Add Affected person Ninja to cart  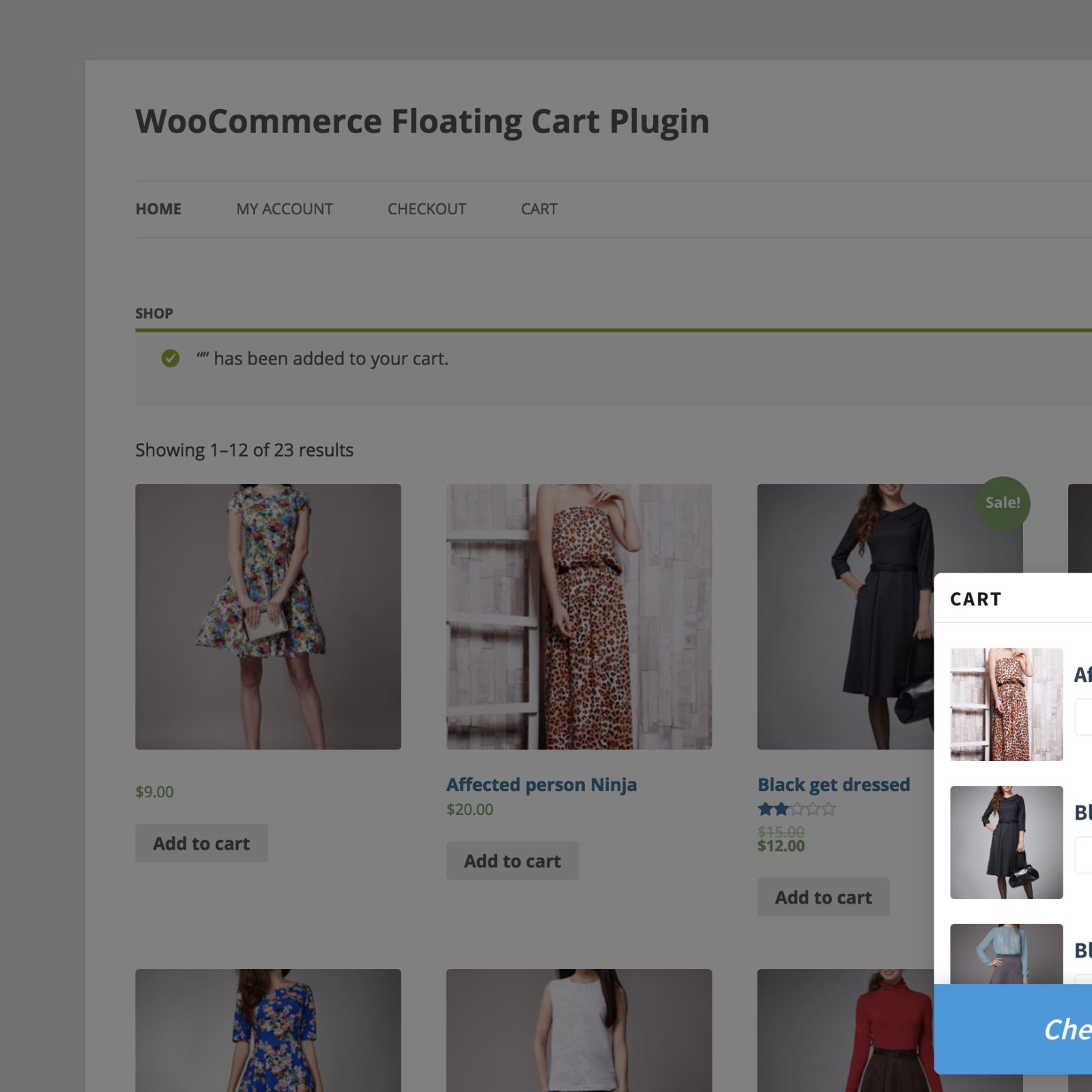[x=513, y=861]
